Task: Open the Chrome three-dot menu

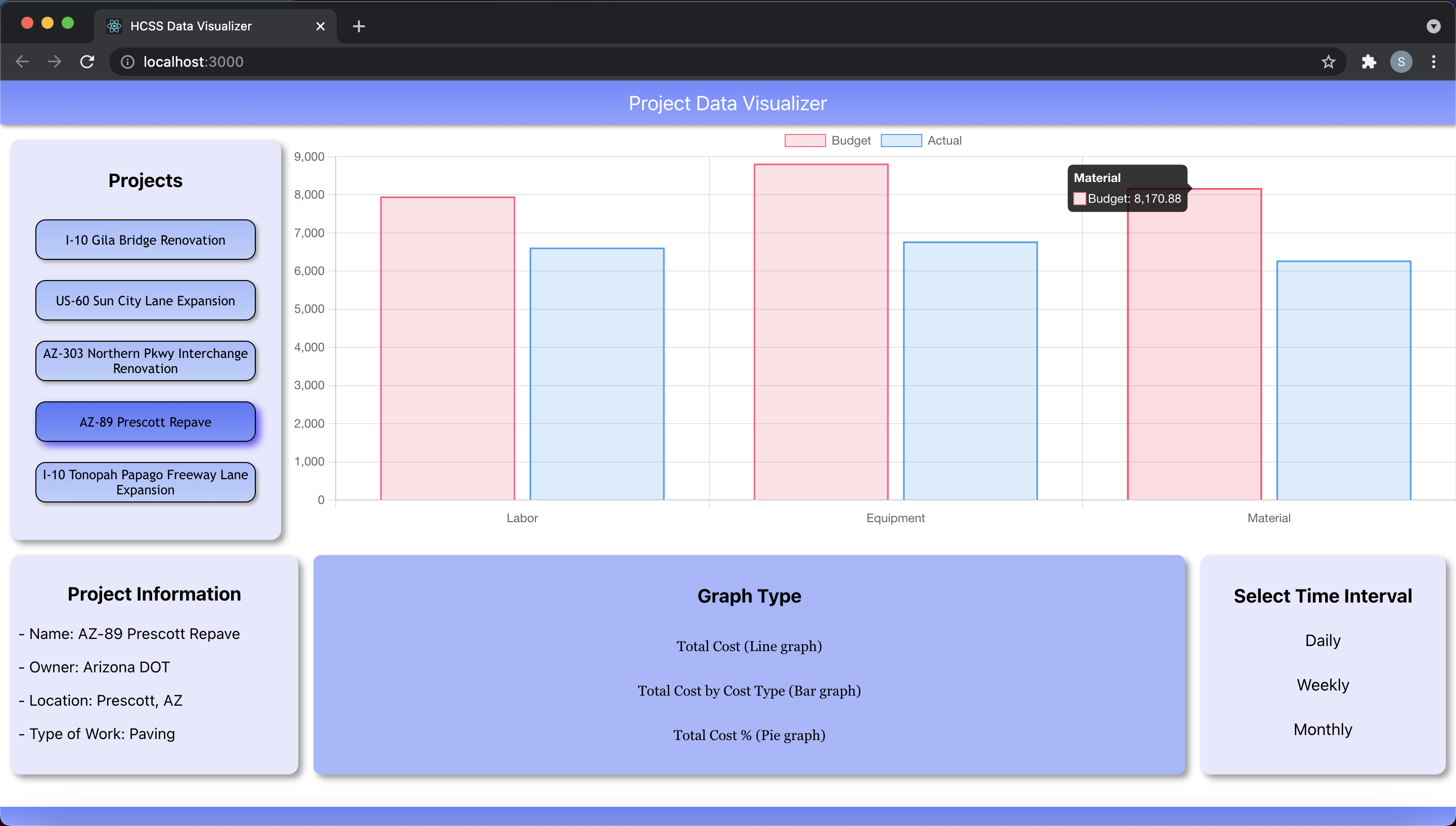Action: [1433, 61]
